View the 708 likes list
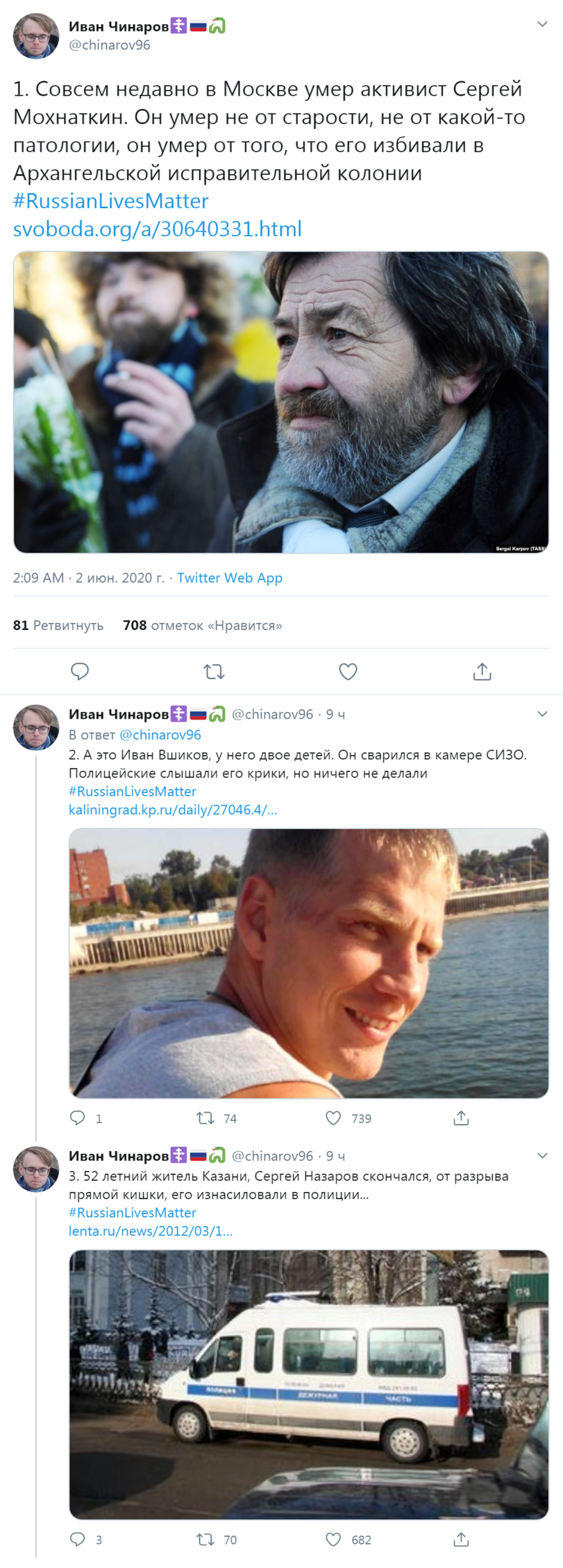The width and height of the screenshot is (563, 1568). click(202, 625)
